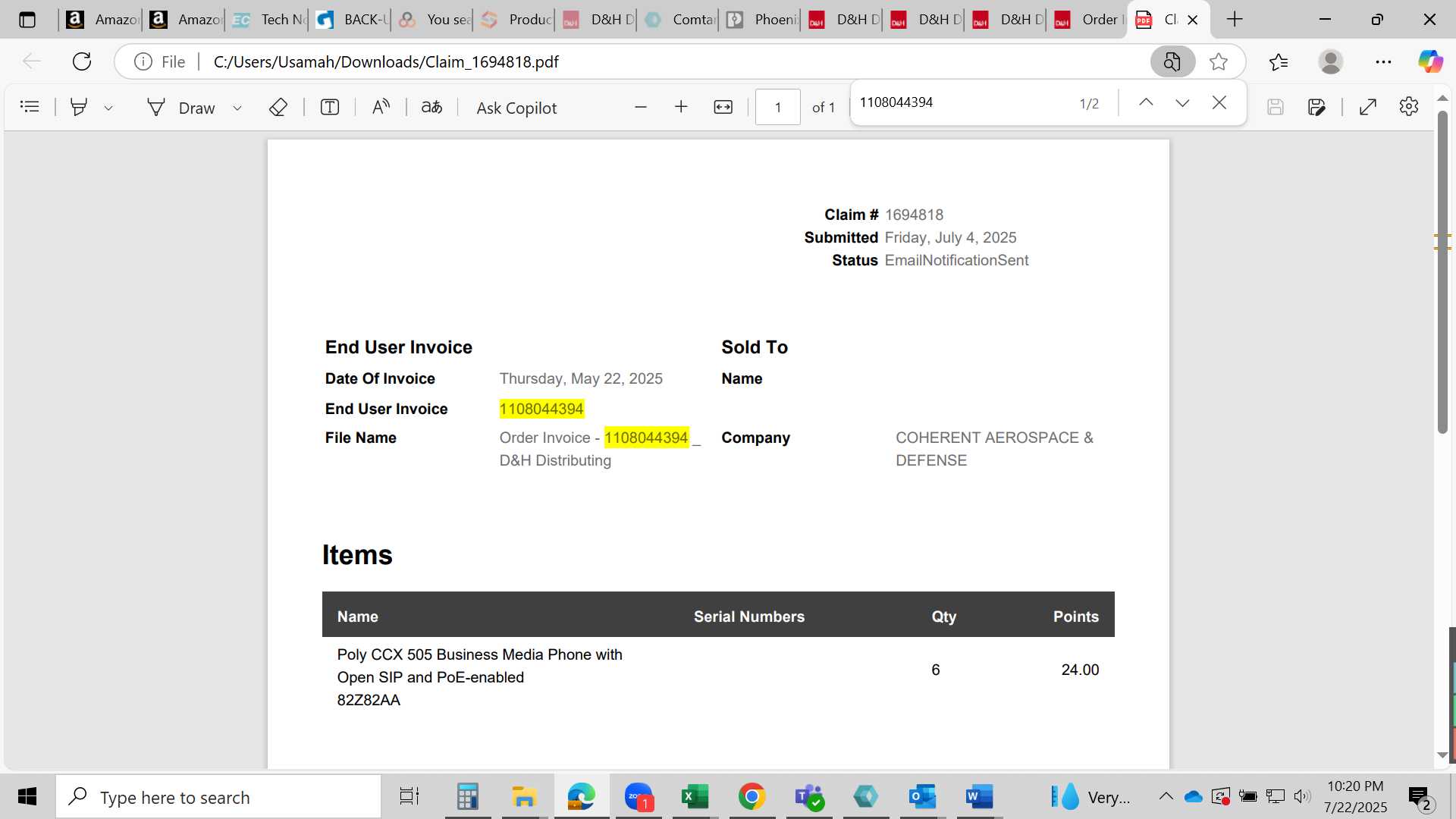The height and width of the screenshot is (819, 1456).
Task: Click the Save as icon
Action: (x=1316, y=107)
